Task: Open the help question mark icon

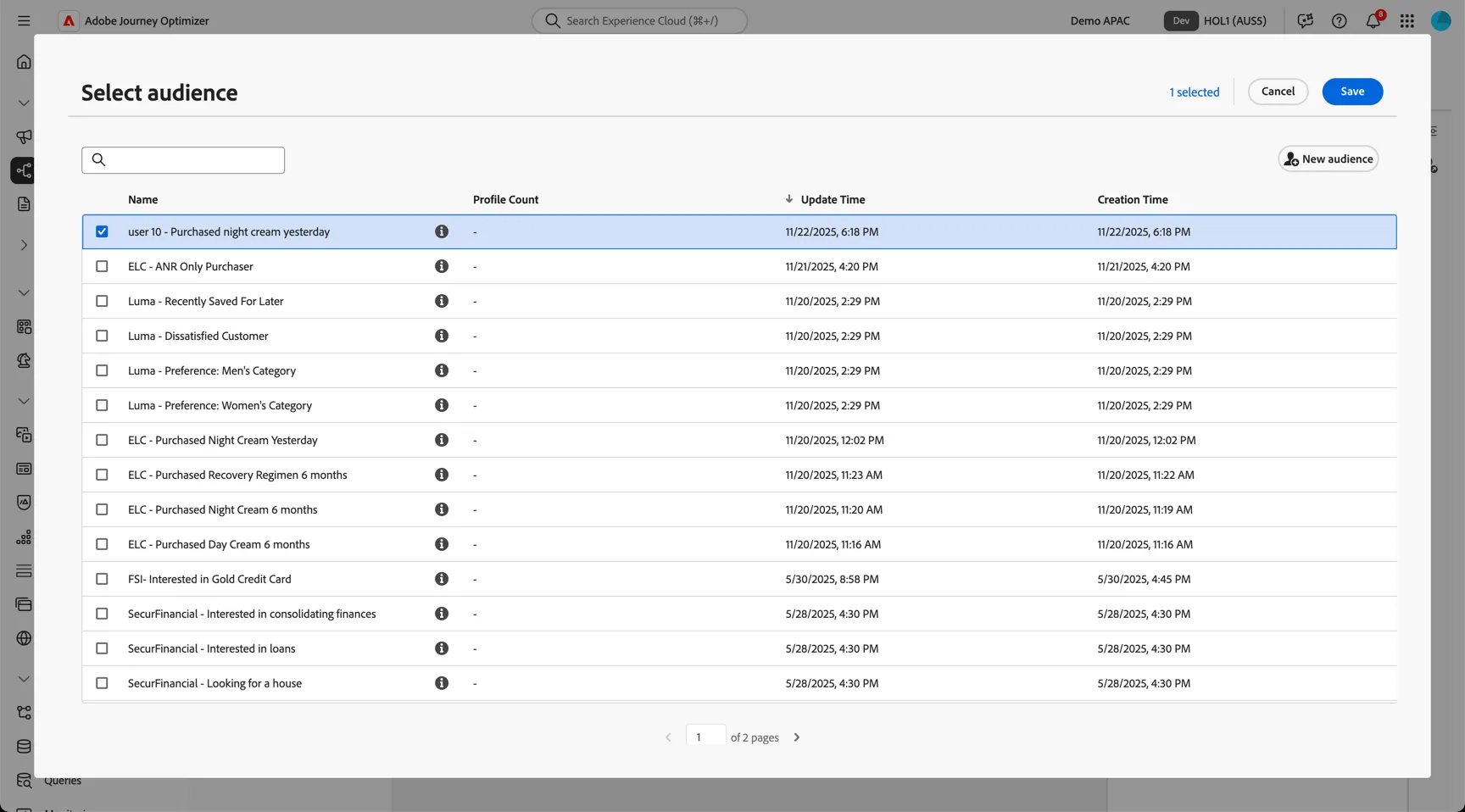Action: click(1339, 20)
